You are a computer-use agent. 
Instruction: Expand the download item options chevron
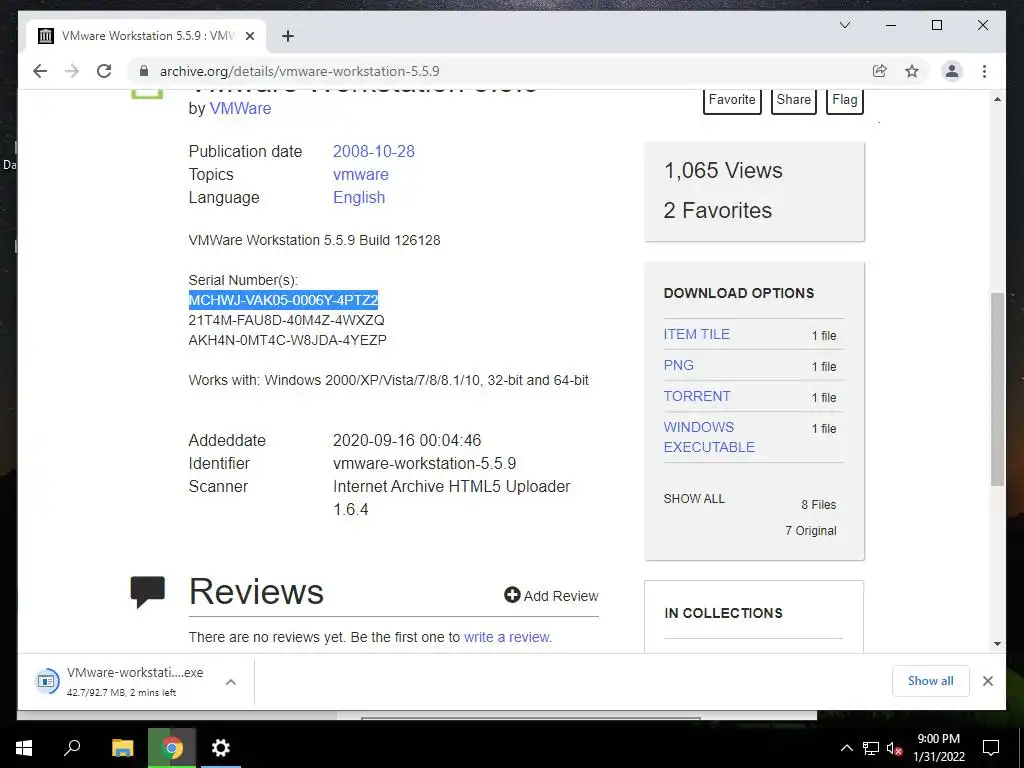pyautogui.click(x=231, y=682)
